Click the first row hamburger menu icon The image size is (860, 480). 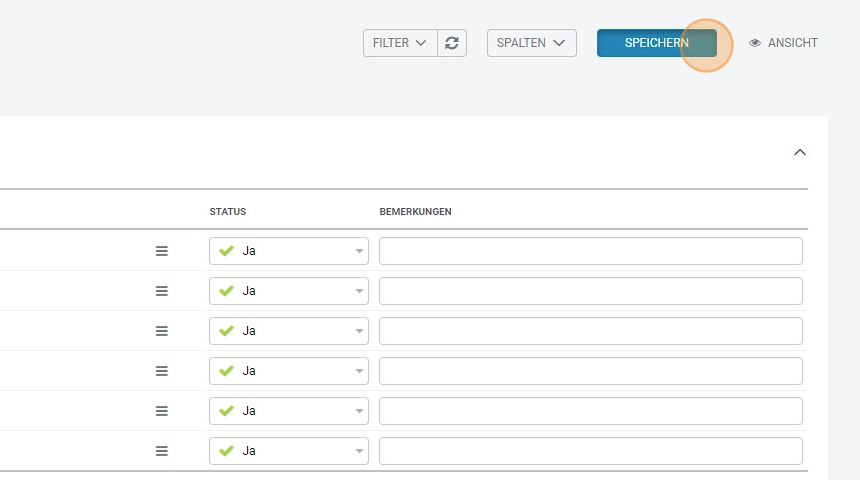(162, 251)
